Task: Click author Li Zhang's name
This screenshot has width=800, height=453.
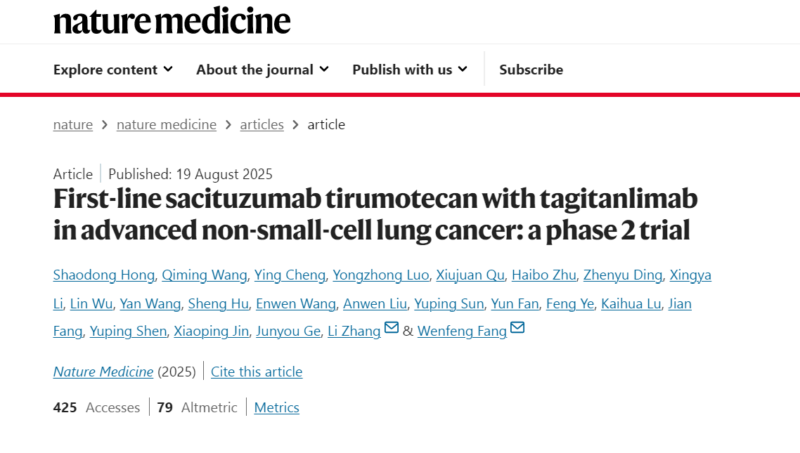Action: 354,331
